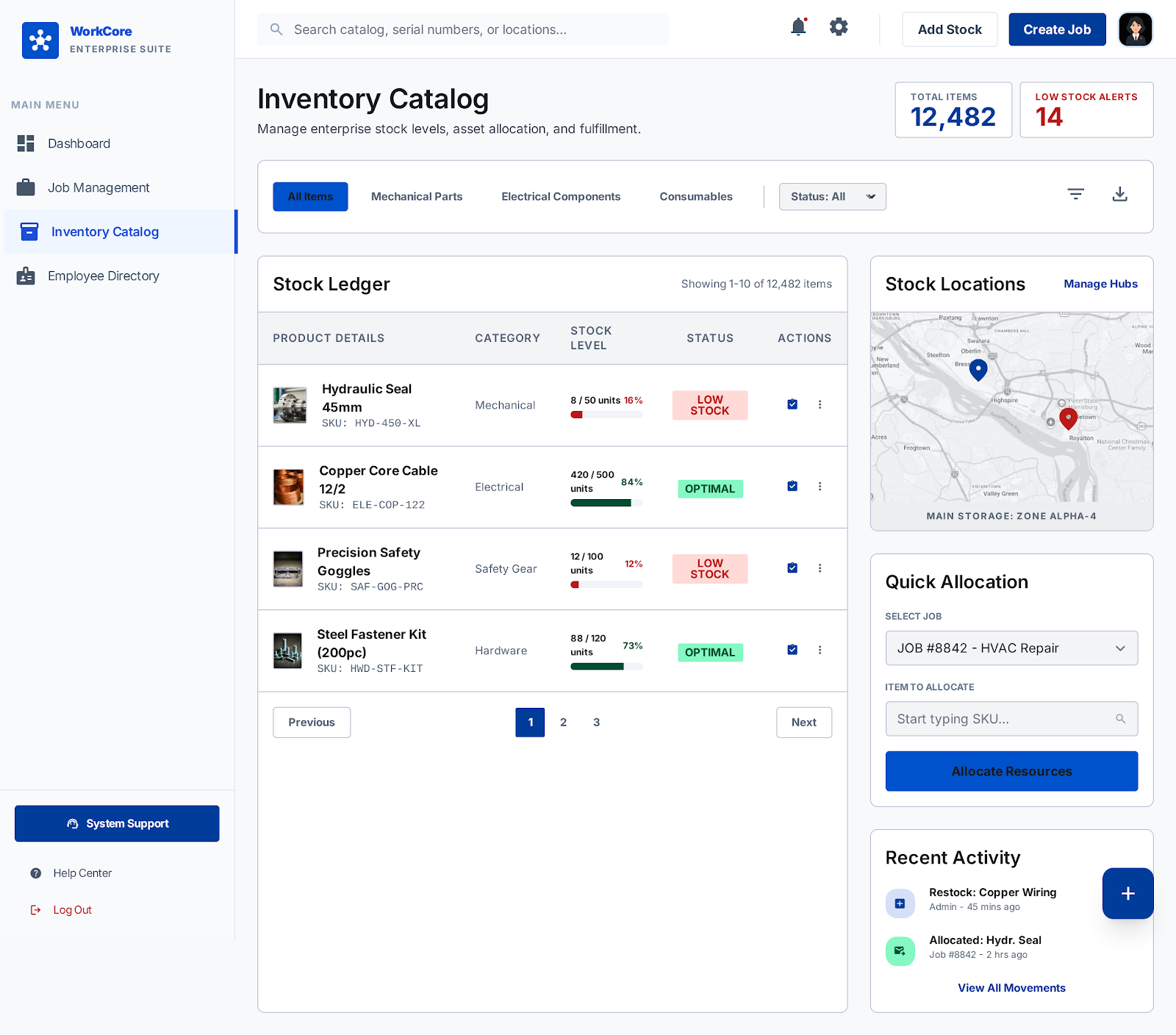Open the Employee Directory sidebar icon
1176x1035 pixels.
tap(26, 276)
